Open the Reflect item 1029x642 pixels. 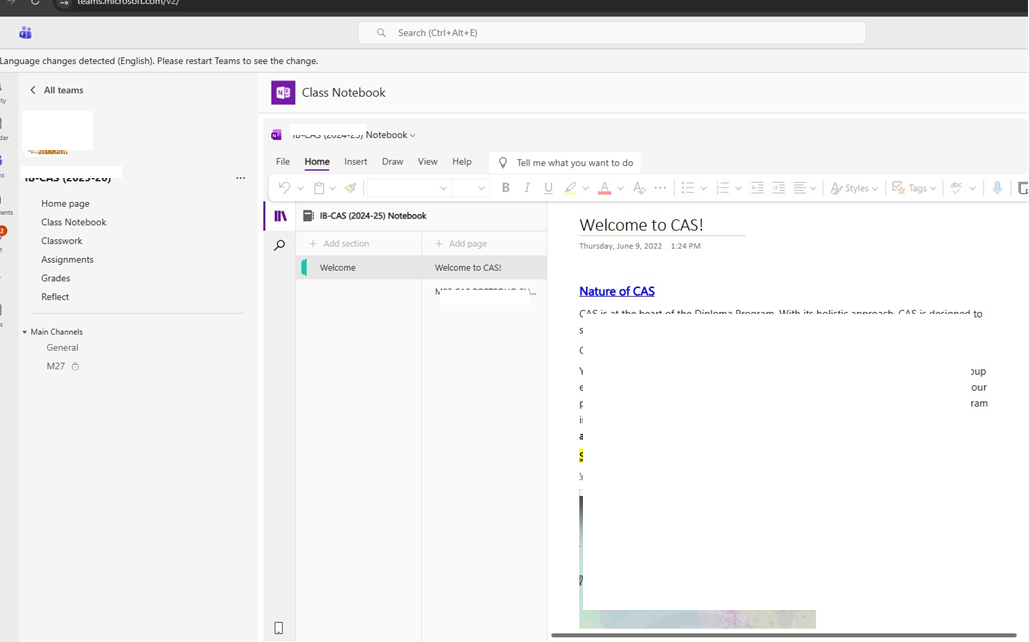pyautogui.click(x=54, y=297)
